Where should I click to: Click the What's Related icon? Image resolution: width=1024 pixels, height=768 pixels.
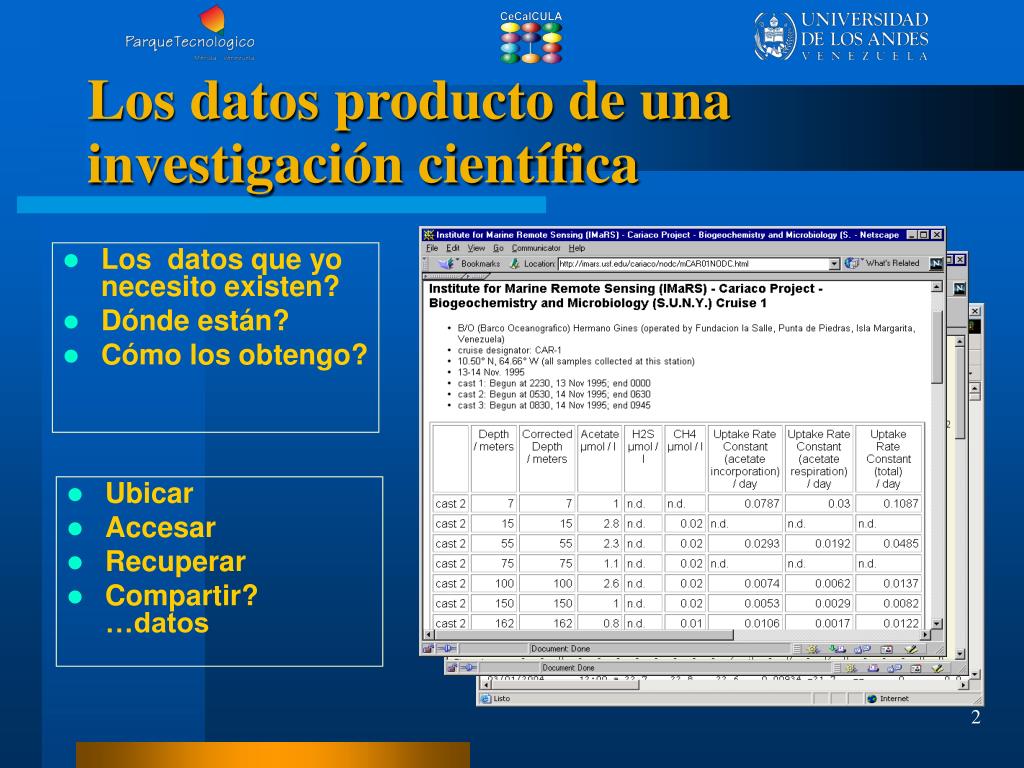[852, 263]
